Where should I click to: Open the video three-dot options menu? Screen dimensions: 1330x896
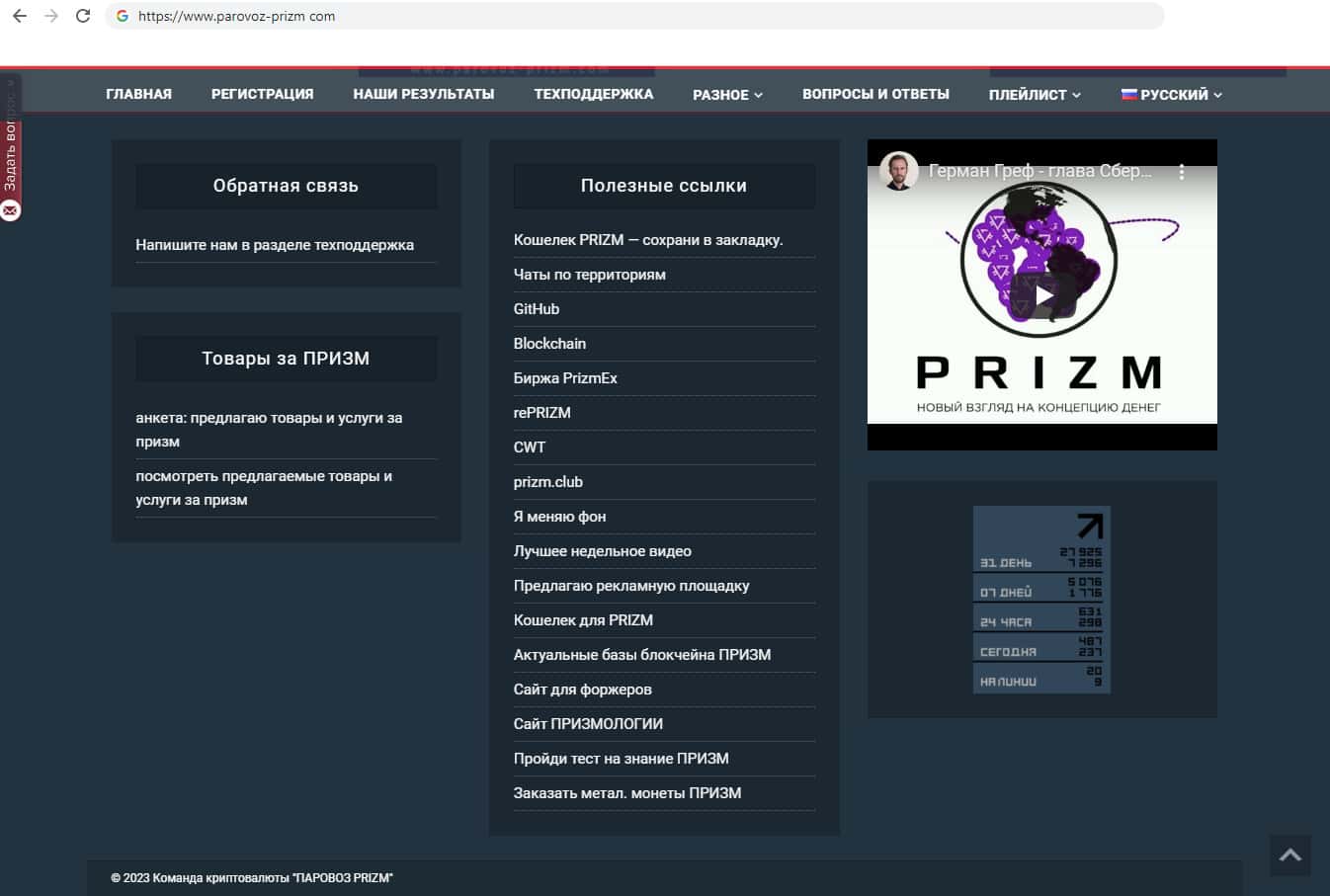click(x=1181, y=172)
